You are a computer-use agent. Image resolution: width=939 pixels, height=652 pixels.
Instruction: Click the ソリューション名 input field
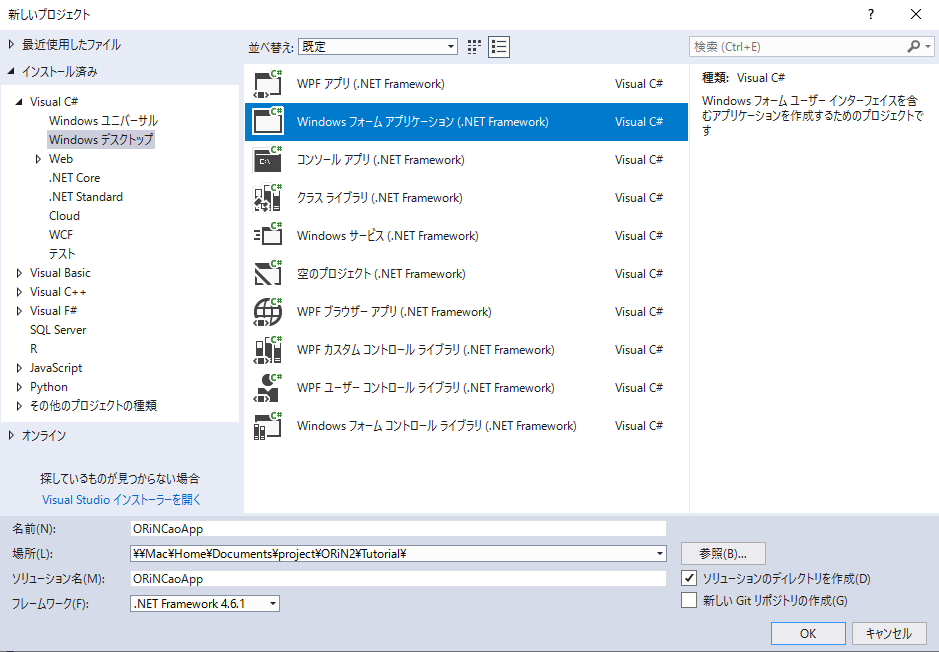click(x=398, y=578)
